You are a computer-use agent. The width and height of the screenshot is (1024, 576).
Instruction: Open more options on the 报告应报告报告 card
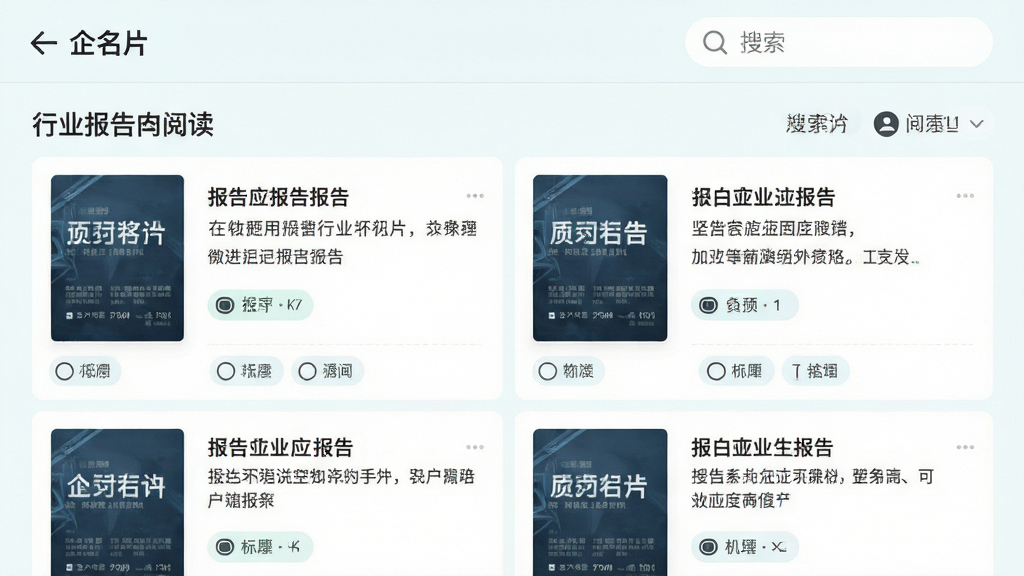point(475,196)
